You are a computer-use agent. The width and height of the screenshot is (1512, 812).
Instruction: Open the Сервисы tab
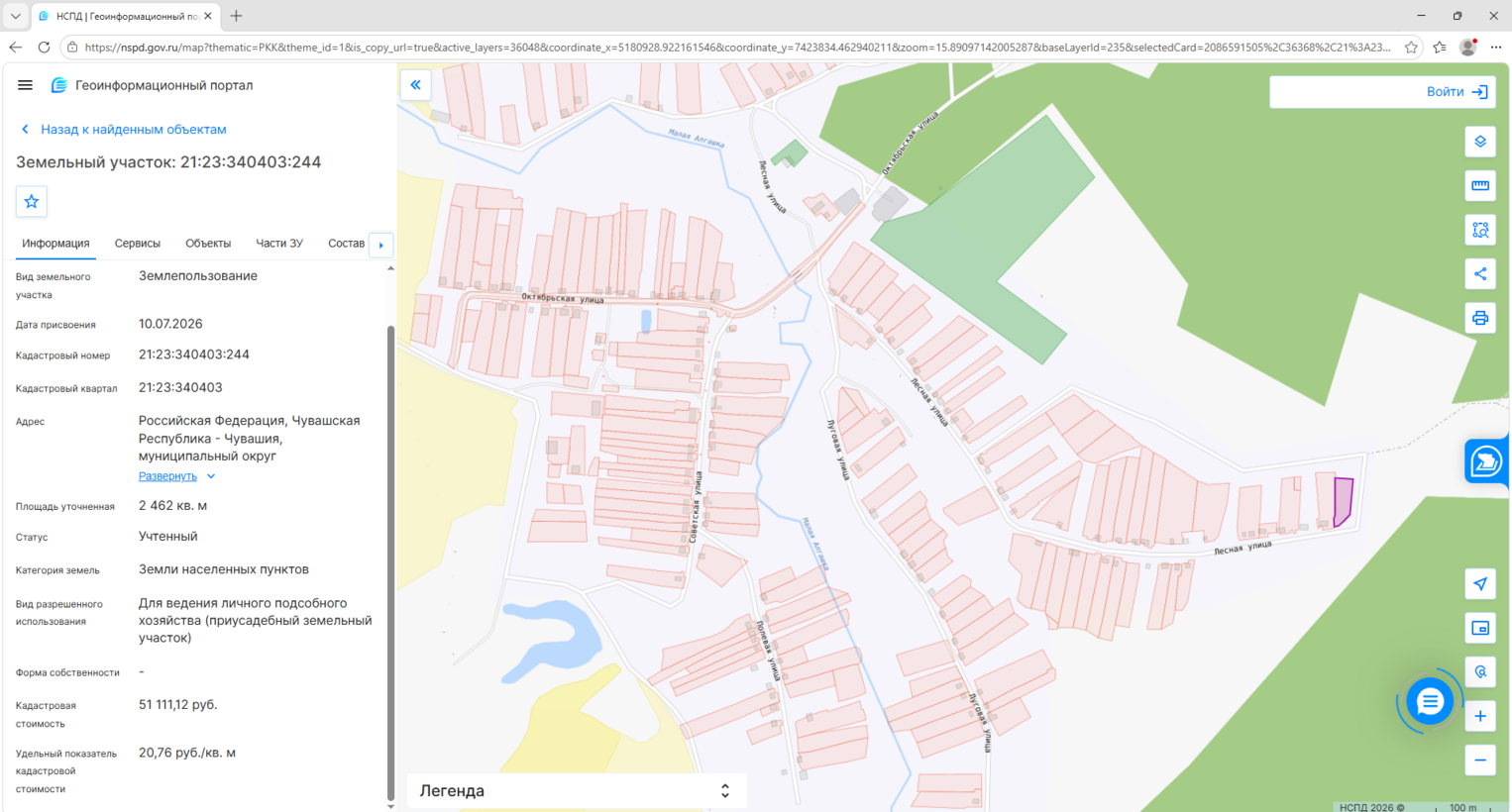coord(138,244)
